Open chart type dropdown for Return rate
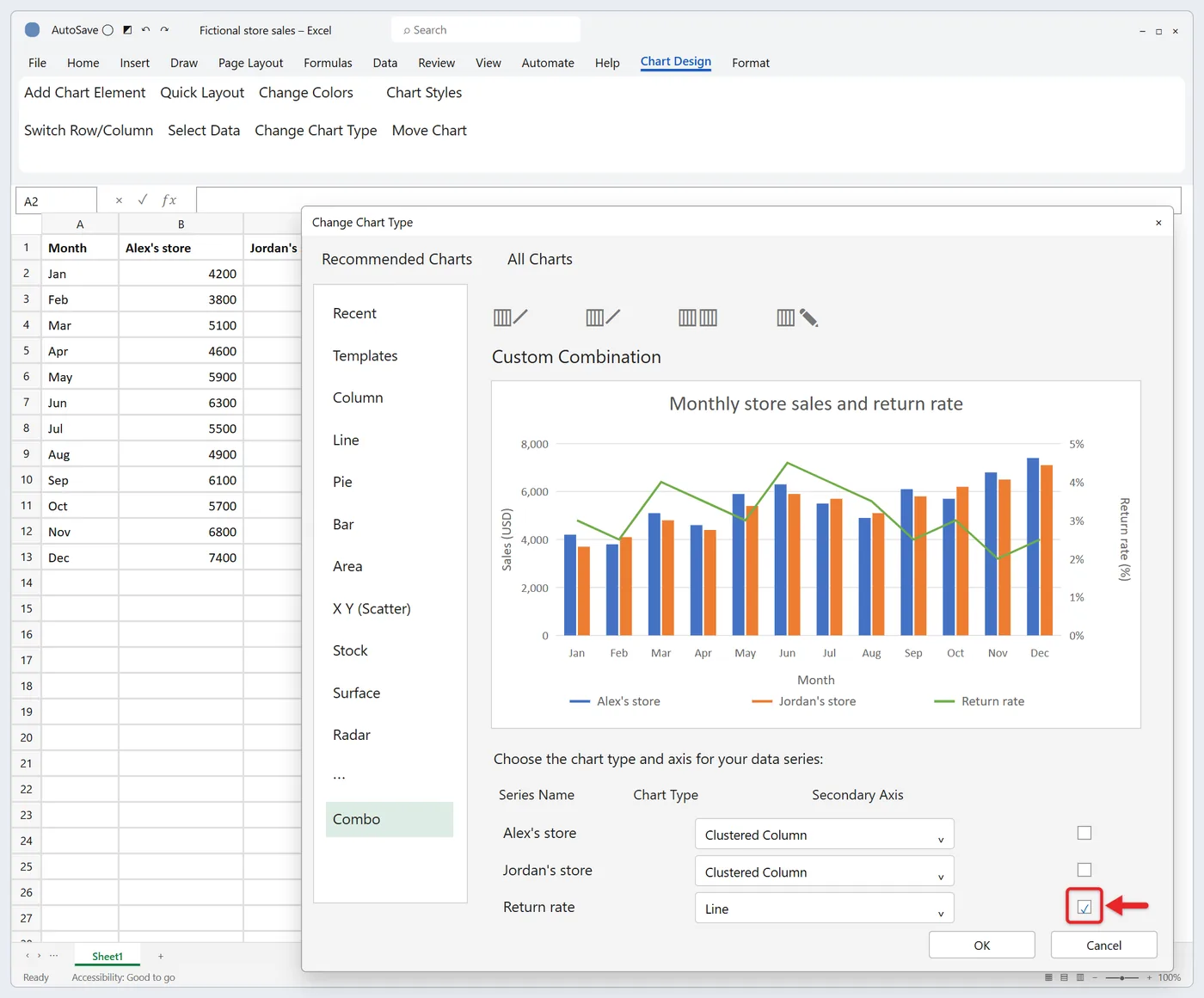The image size is (1204, 998). [824, 909]
